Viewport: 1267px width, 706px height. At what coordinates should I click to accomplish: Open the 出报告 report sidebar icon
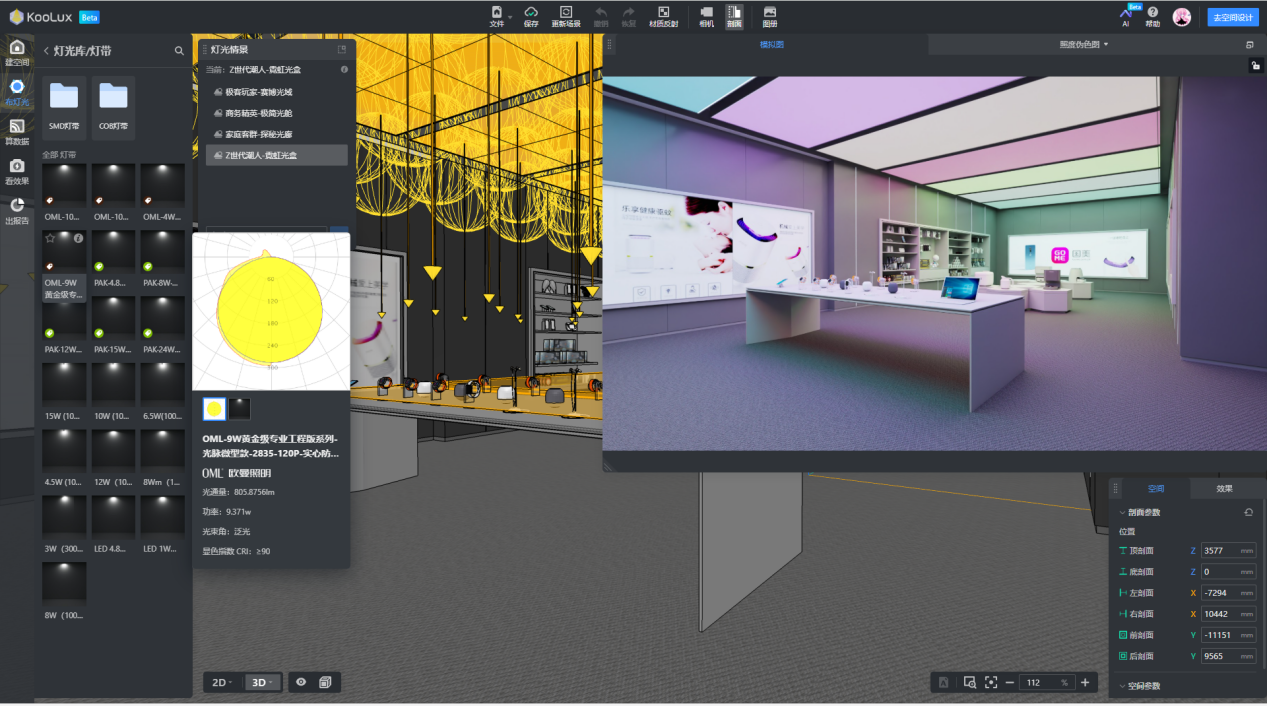(x=17, y=210)
